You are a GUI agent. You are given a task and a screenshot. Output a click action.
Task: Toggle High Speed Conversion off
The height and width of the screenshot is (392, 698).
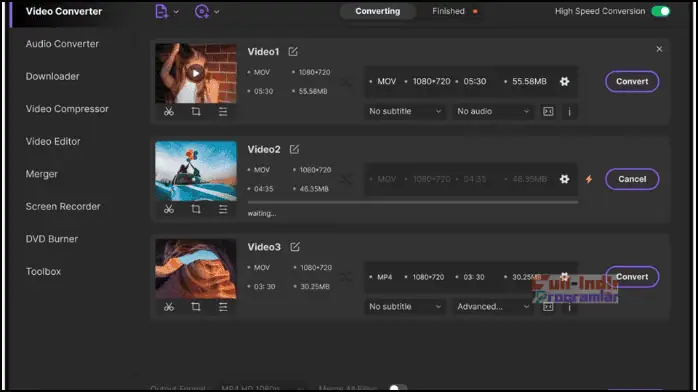(661, 11)
